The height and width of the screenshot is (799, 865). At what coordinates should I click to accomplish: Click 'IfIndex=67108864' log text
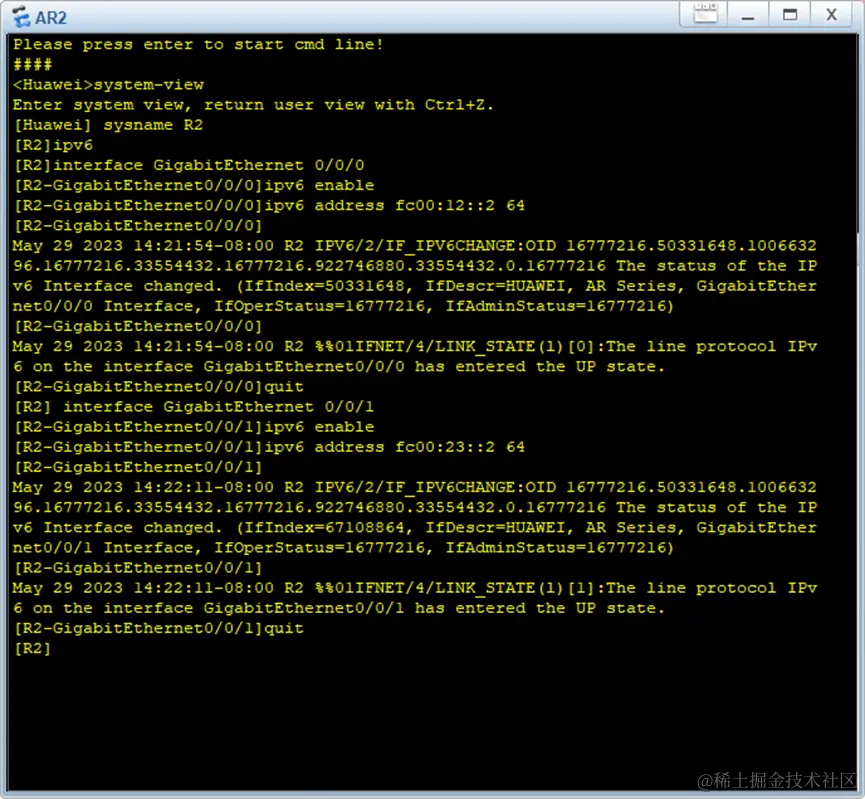click(324, 528)
